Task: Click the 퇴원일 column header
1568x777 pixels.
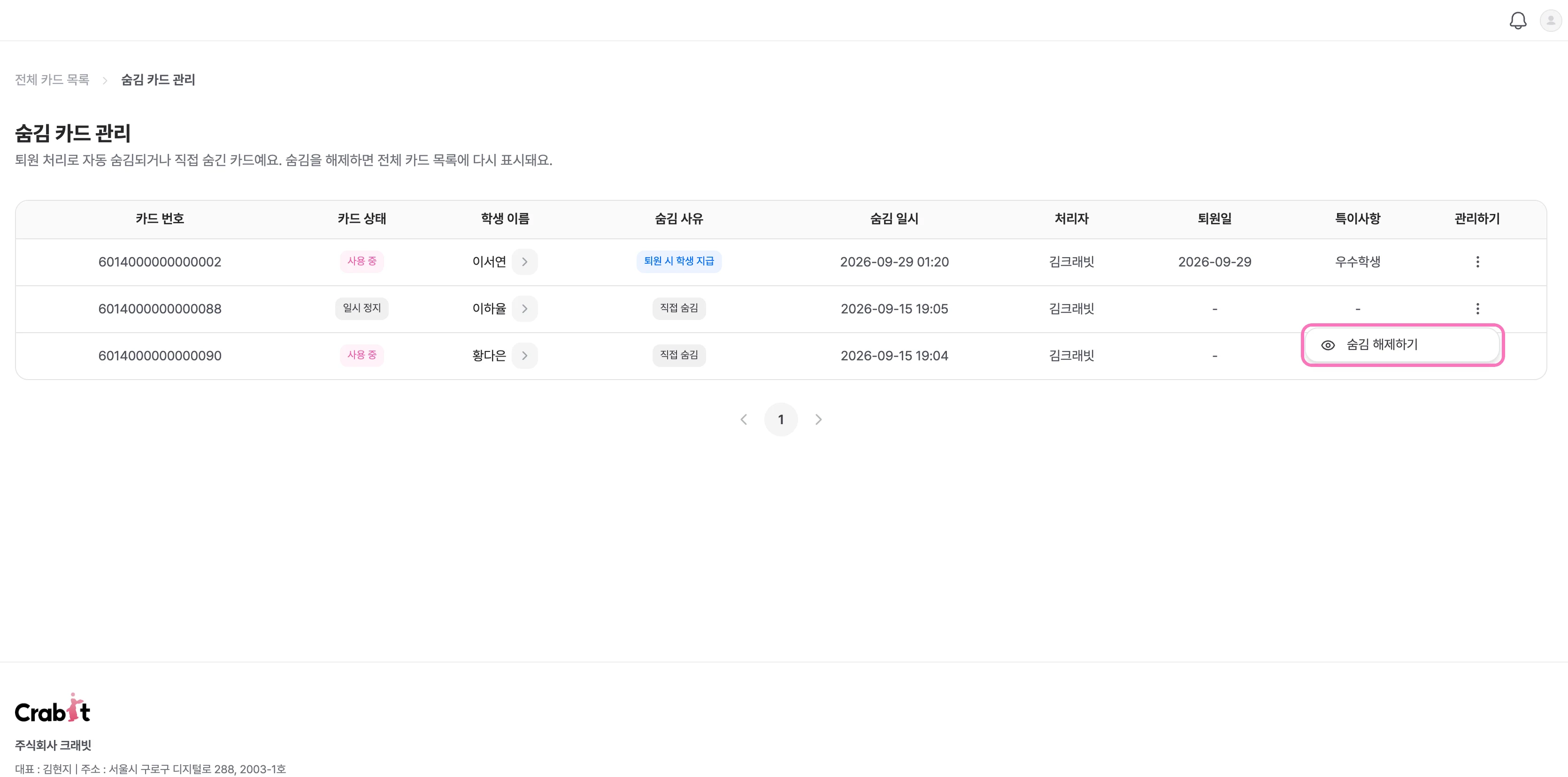Action: [1214, 219]
